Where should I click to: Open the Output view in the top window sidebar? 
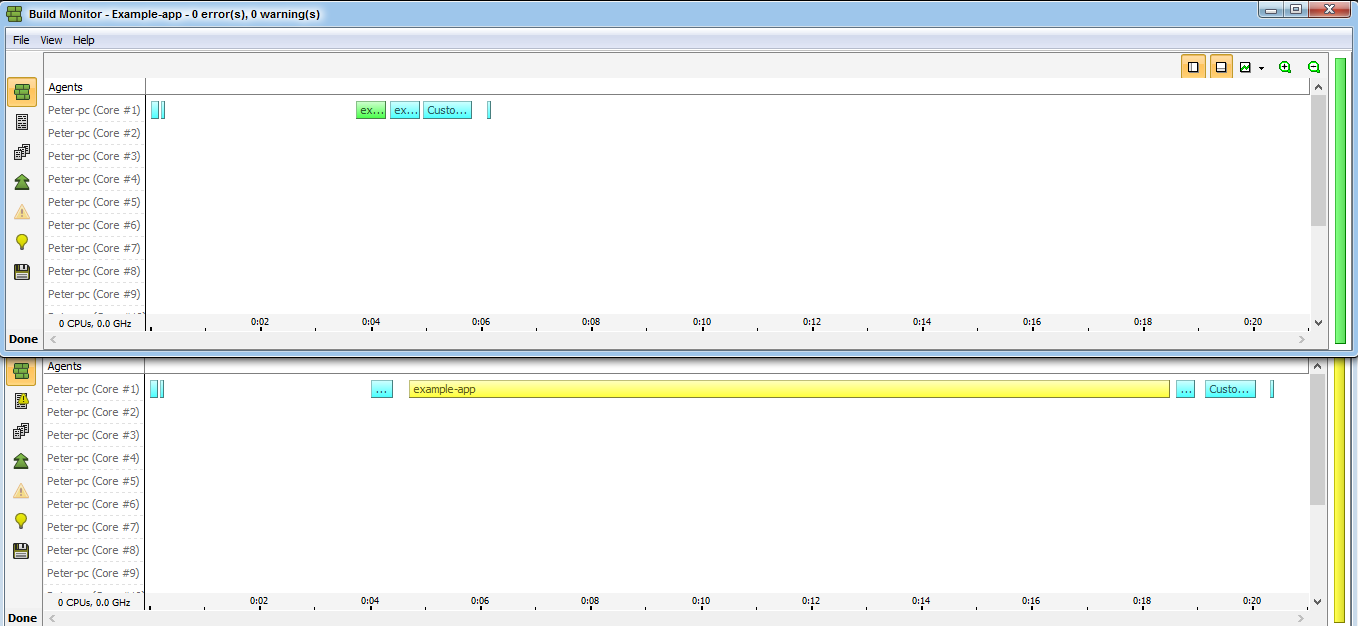[22, 122]
